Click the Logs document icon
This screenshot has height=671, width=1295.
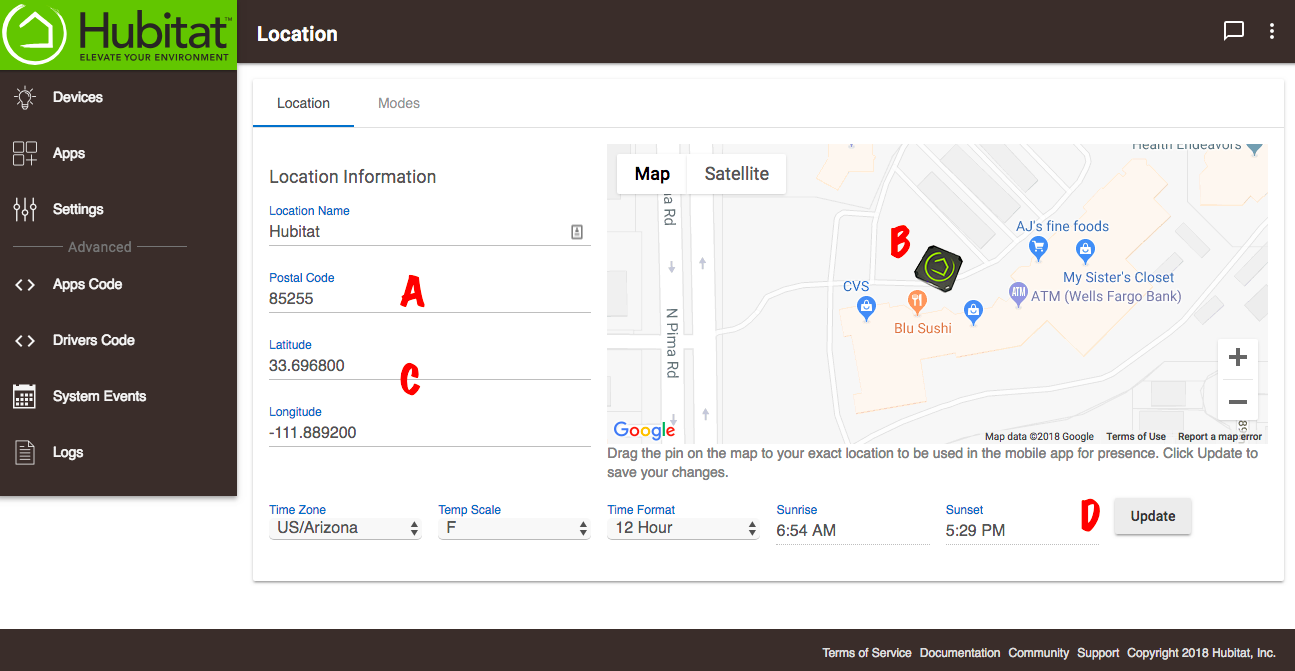pyautogui.click(x=25, y=453)
